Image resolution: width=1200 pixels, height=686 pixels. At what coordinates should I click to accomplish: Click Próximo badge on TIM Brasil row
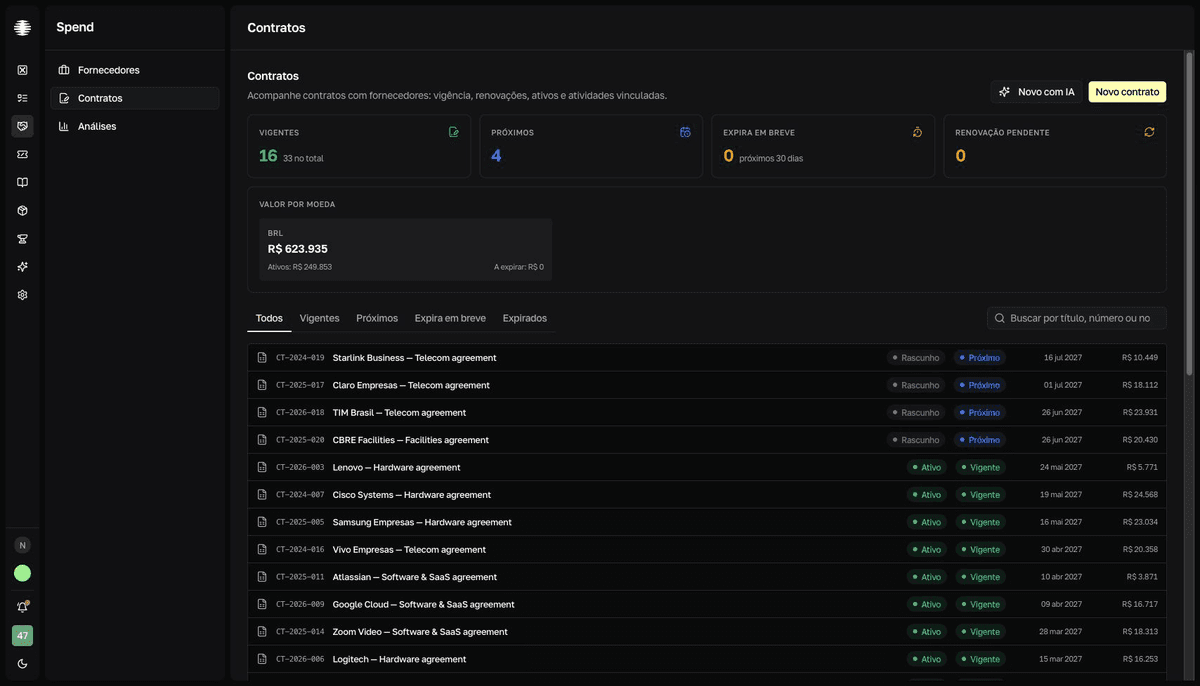coord(980,412)
